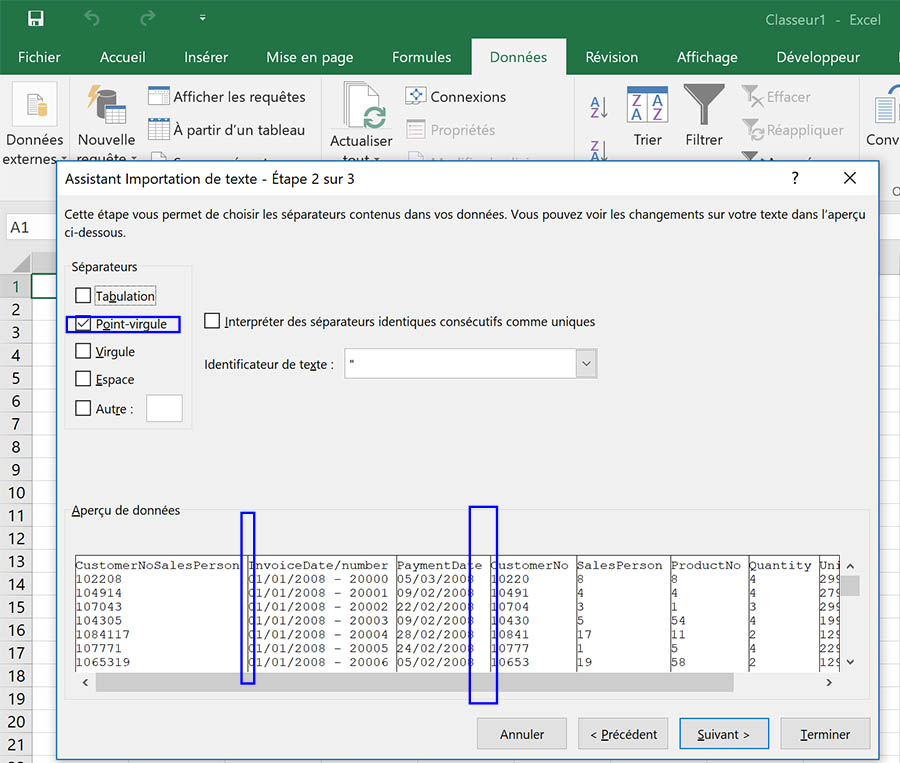Open the Identificateur de texte dropdown

coord(586,365)
